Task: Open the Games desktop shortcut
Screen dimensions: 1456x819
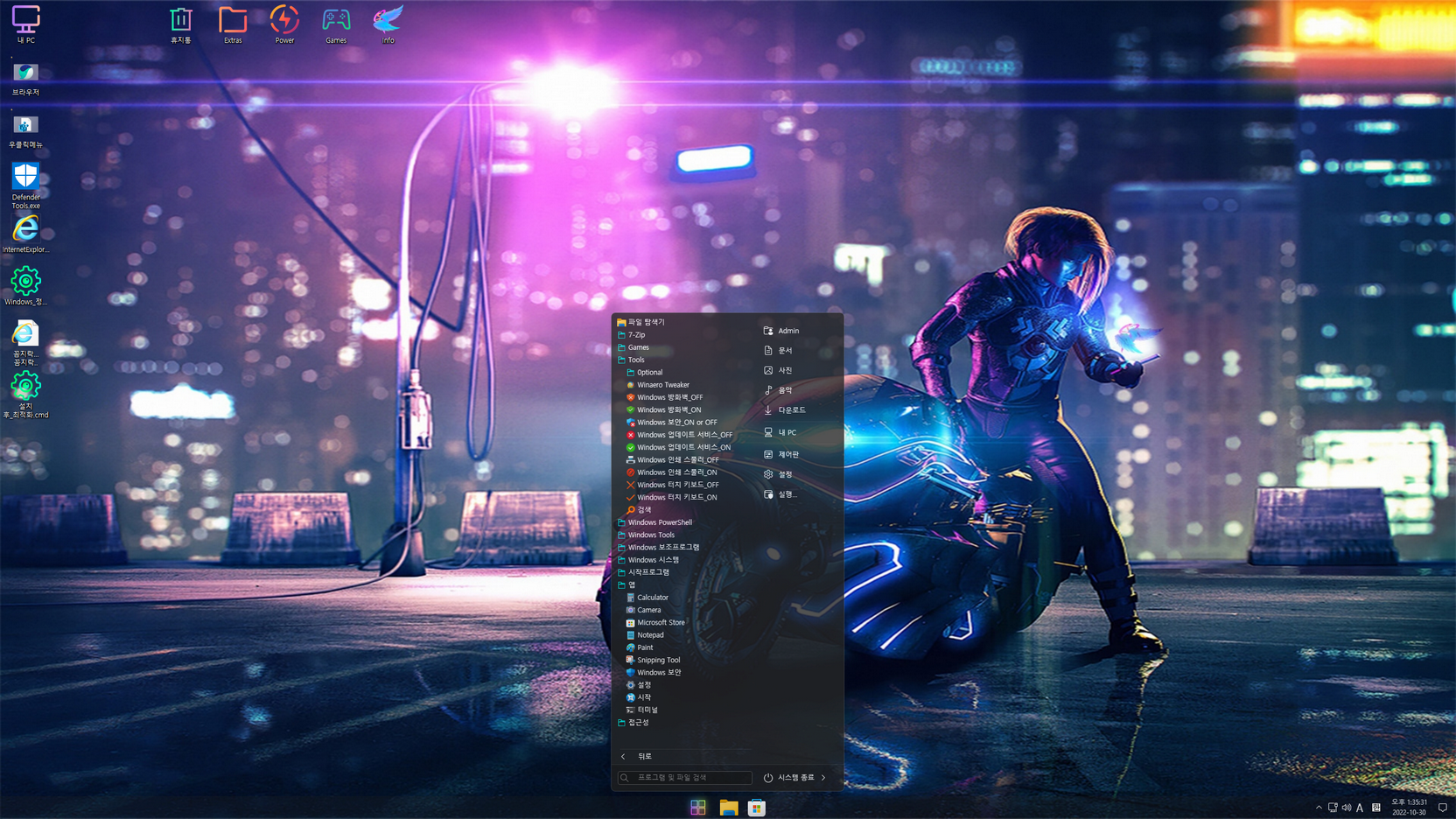Action: pyautogui.click(x=336, y=24)
